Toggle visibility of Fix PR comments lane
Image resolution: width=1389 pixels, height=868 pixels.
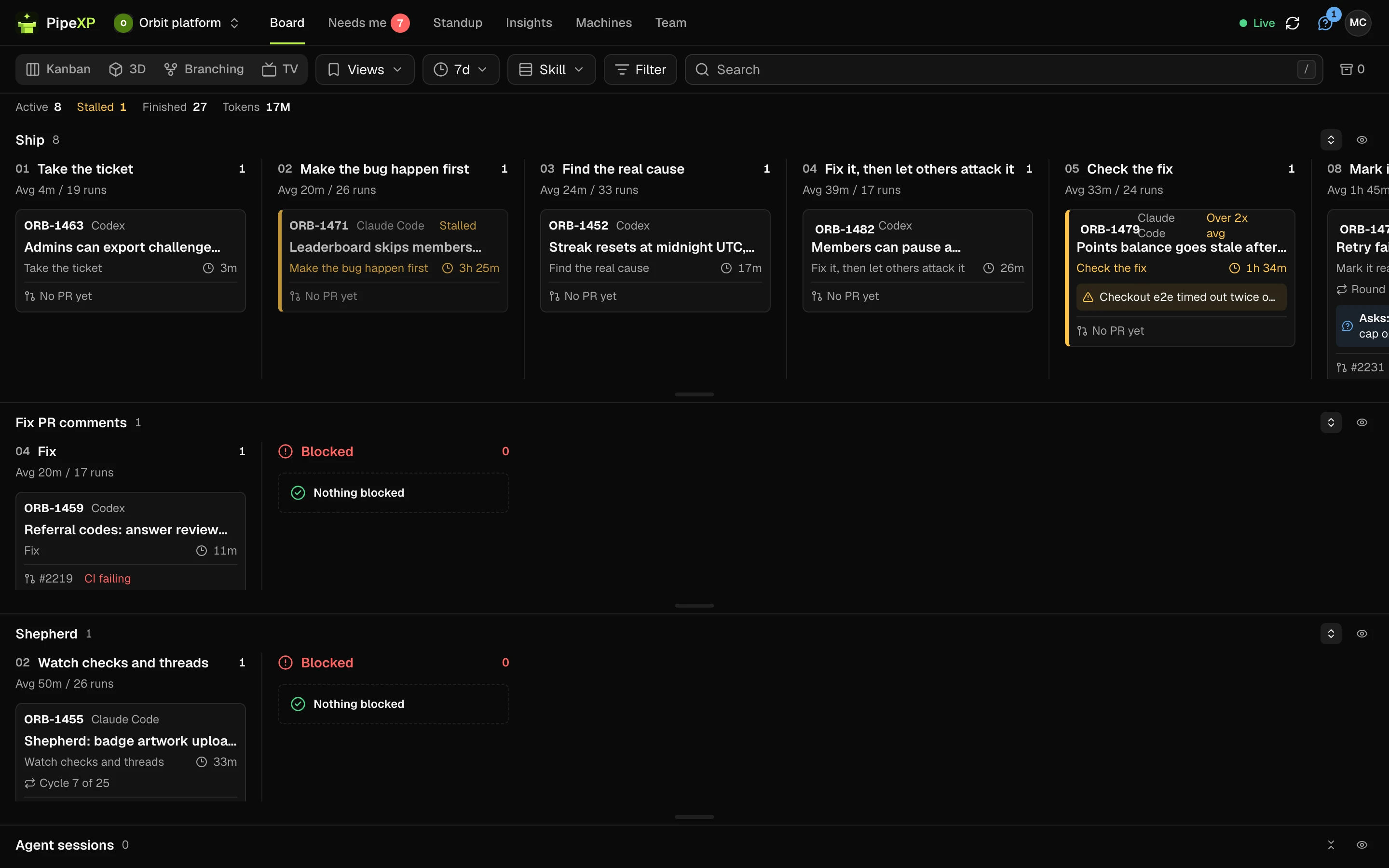click(x=1362, y=422)
